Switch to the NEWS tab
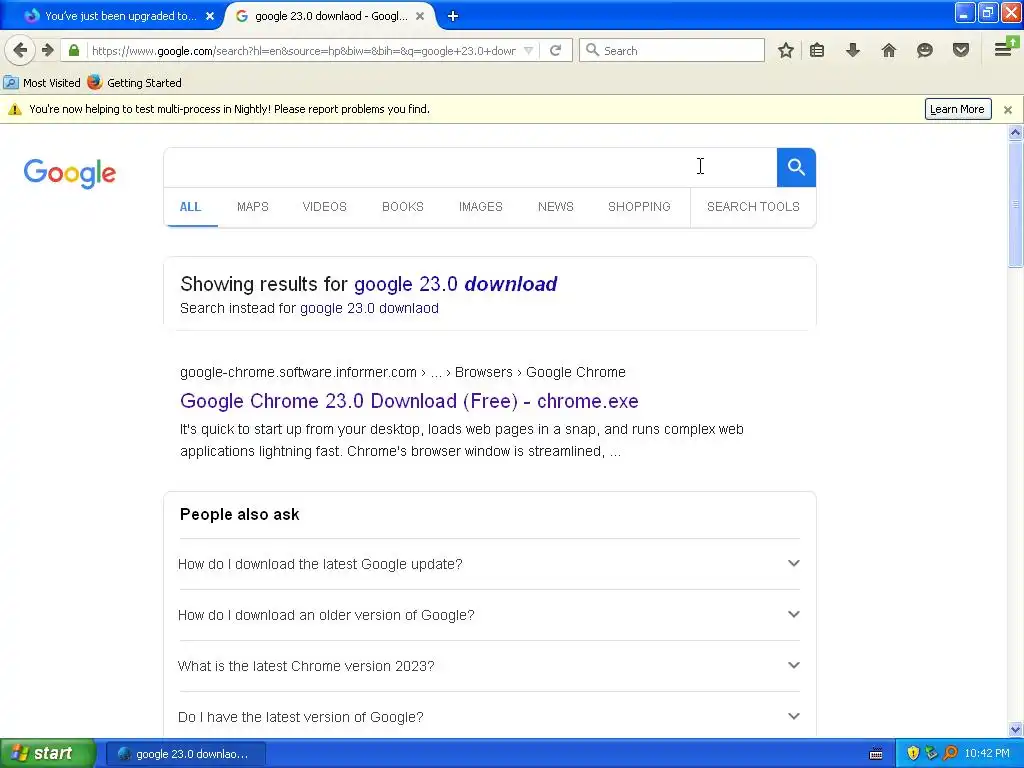This screenshot has width=1024, height=768. pyautogui.click(x=556, y=207)
